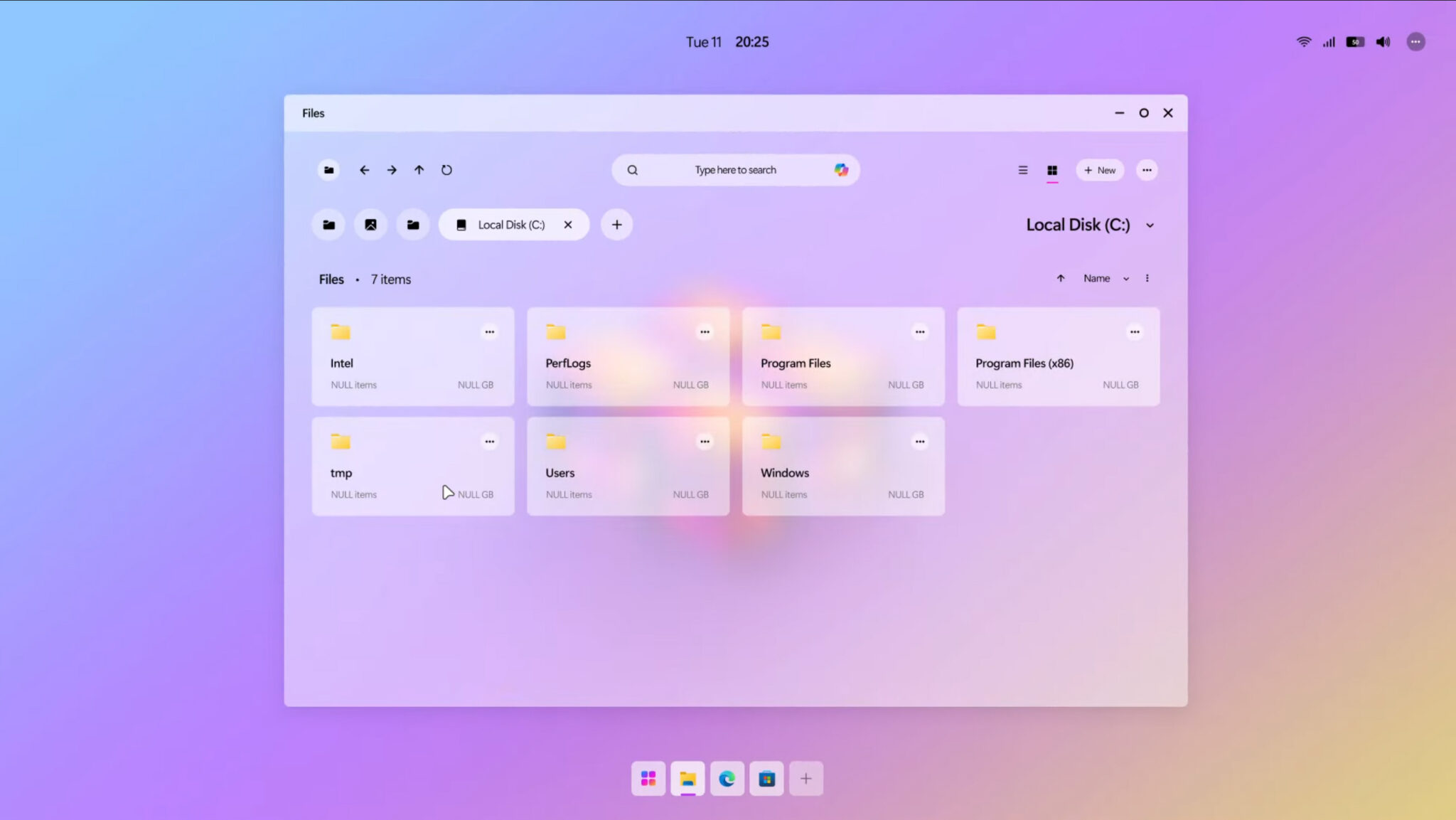Click the Type here to search field
1456x820 pixels.
click(735, 170)
